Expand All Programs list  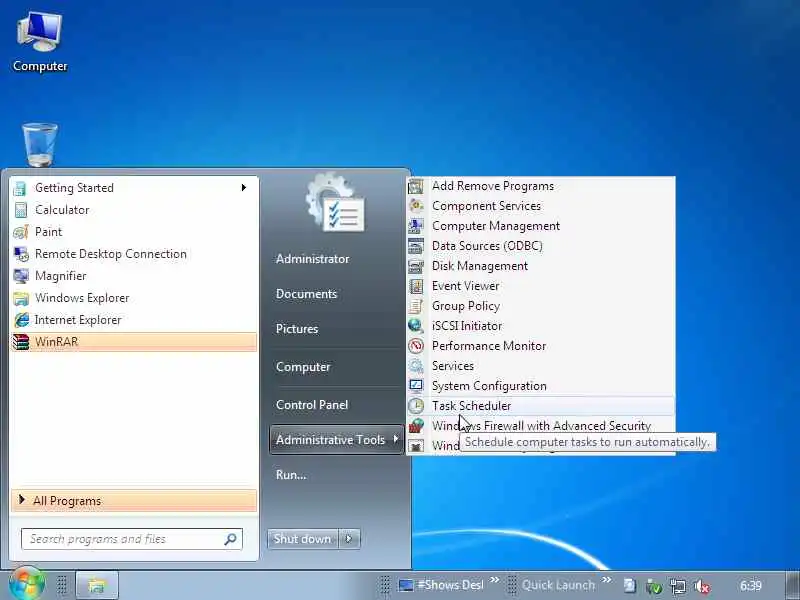click(134, 501)
